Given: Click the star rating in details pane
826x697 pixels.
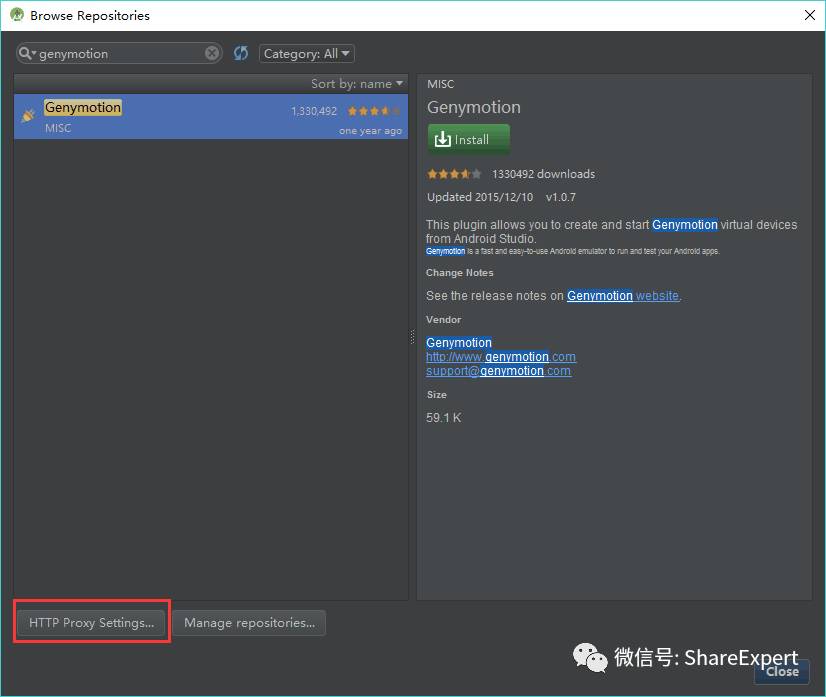Looking at the screenshot, I should tap(454, 174).
